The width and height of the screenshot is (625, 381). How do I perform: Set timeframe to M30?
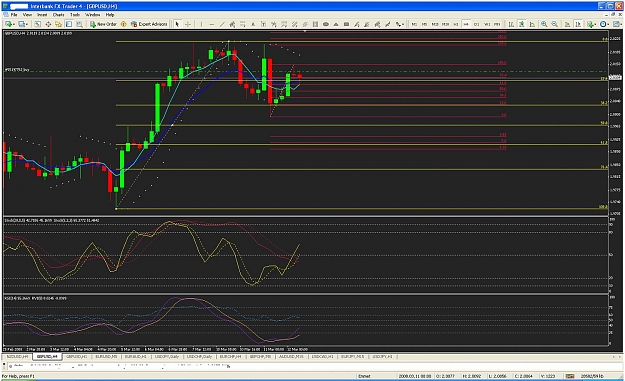(445, 24)
